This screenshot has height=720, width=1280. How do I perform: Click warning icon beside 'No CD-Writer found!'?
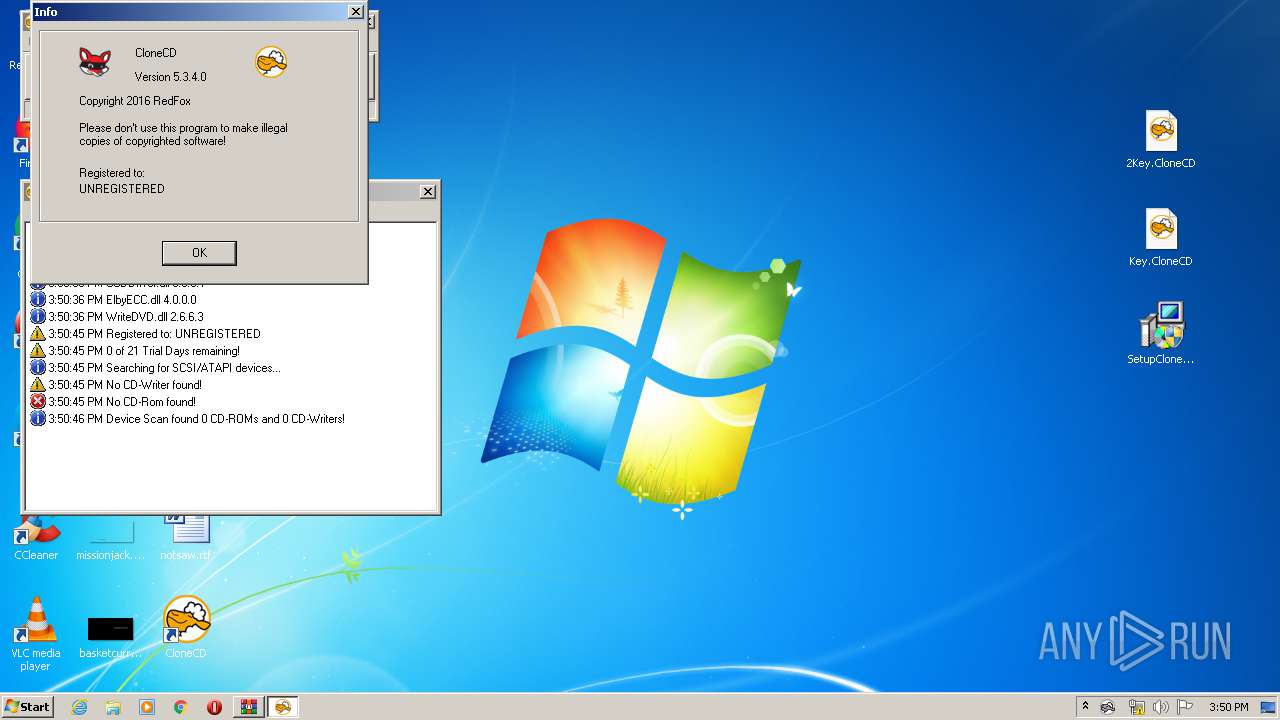(38, 385)
